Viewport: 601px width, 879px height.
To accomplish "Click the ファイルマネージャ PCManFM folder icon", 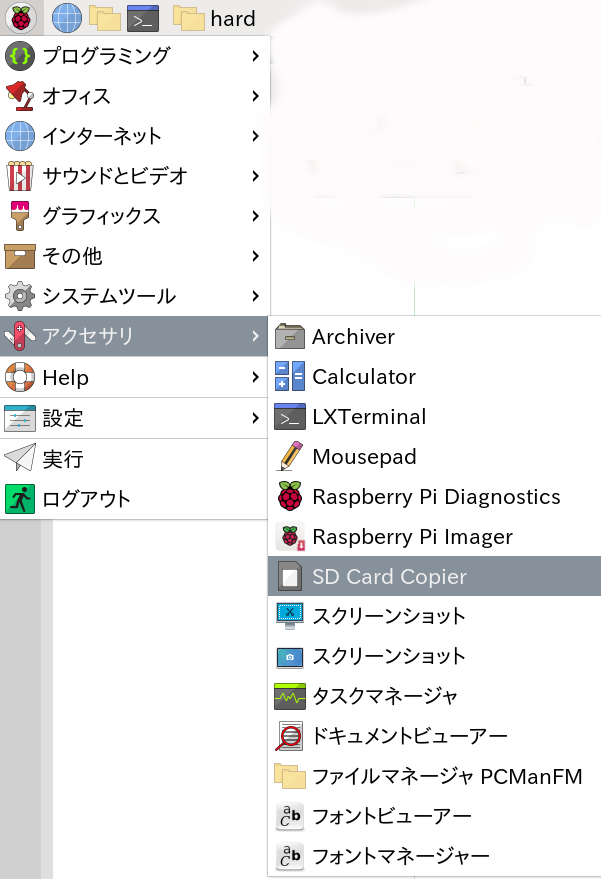I will [290, 776].
